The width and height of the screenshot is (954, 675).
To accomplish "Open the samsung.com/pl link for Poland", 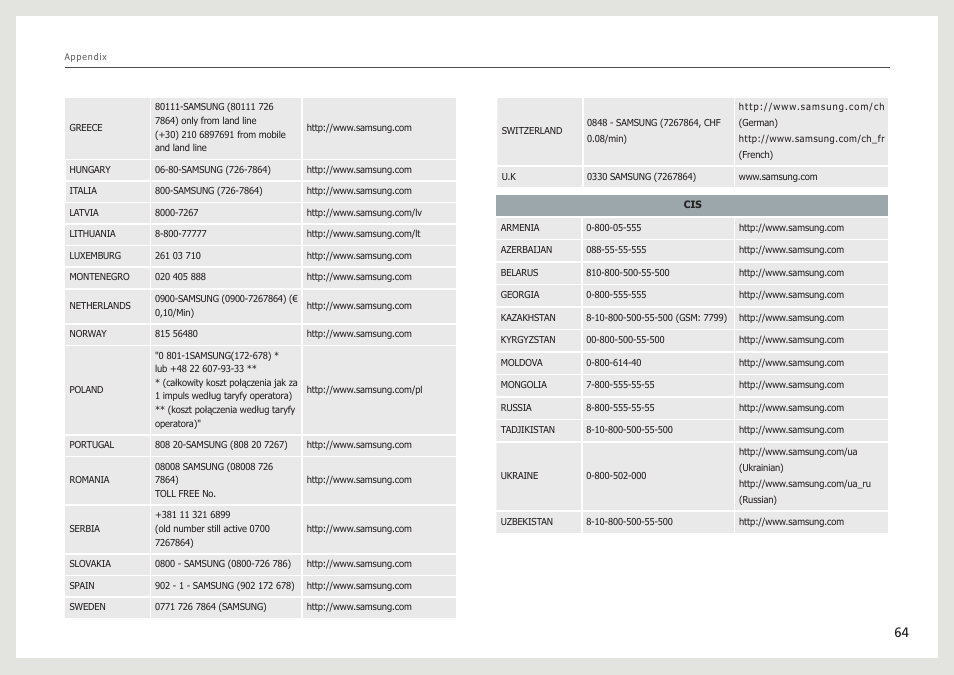I will pos(364,390).
